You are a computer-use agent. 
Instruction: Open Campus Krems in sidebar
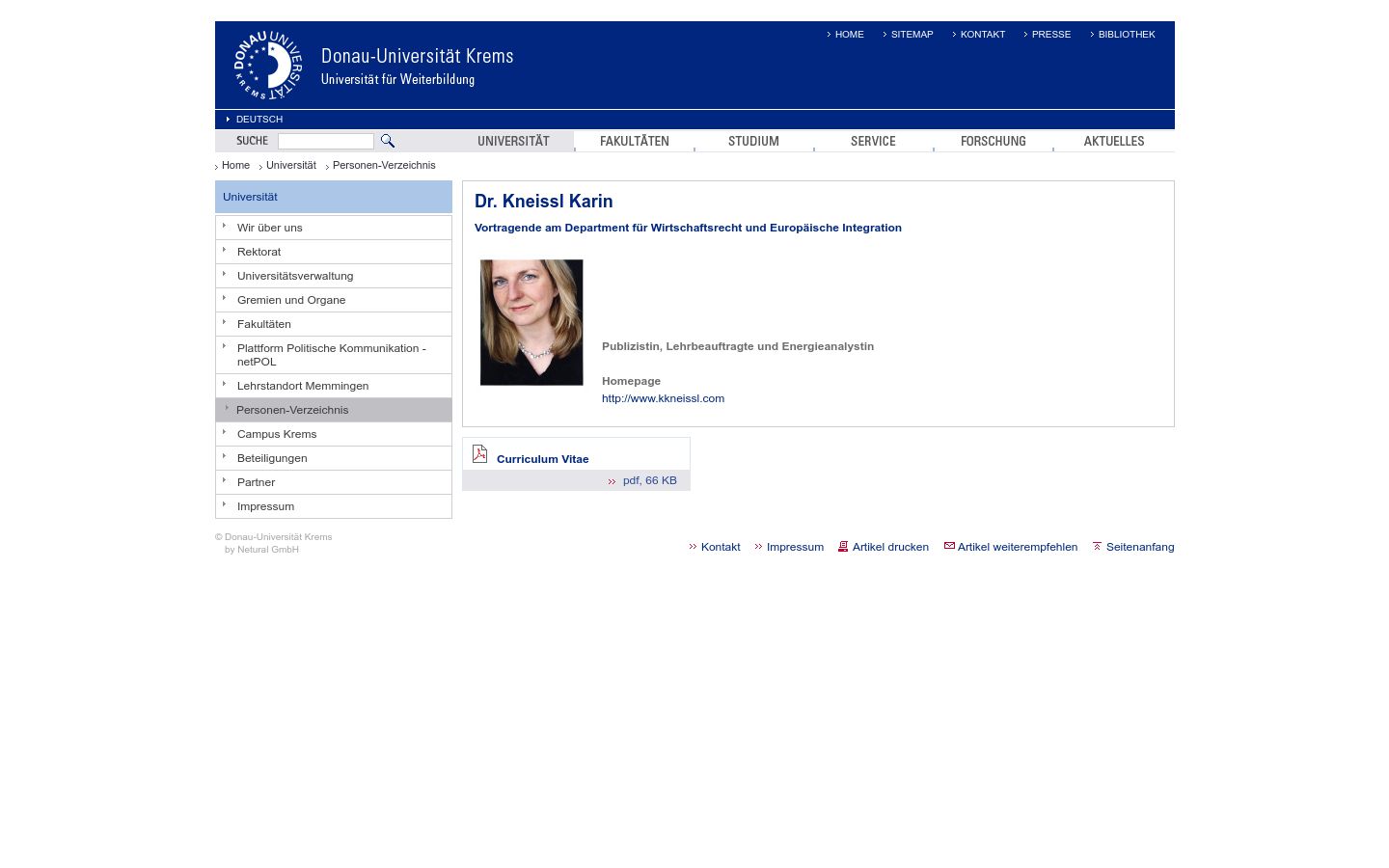[x=334, y=434]
